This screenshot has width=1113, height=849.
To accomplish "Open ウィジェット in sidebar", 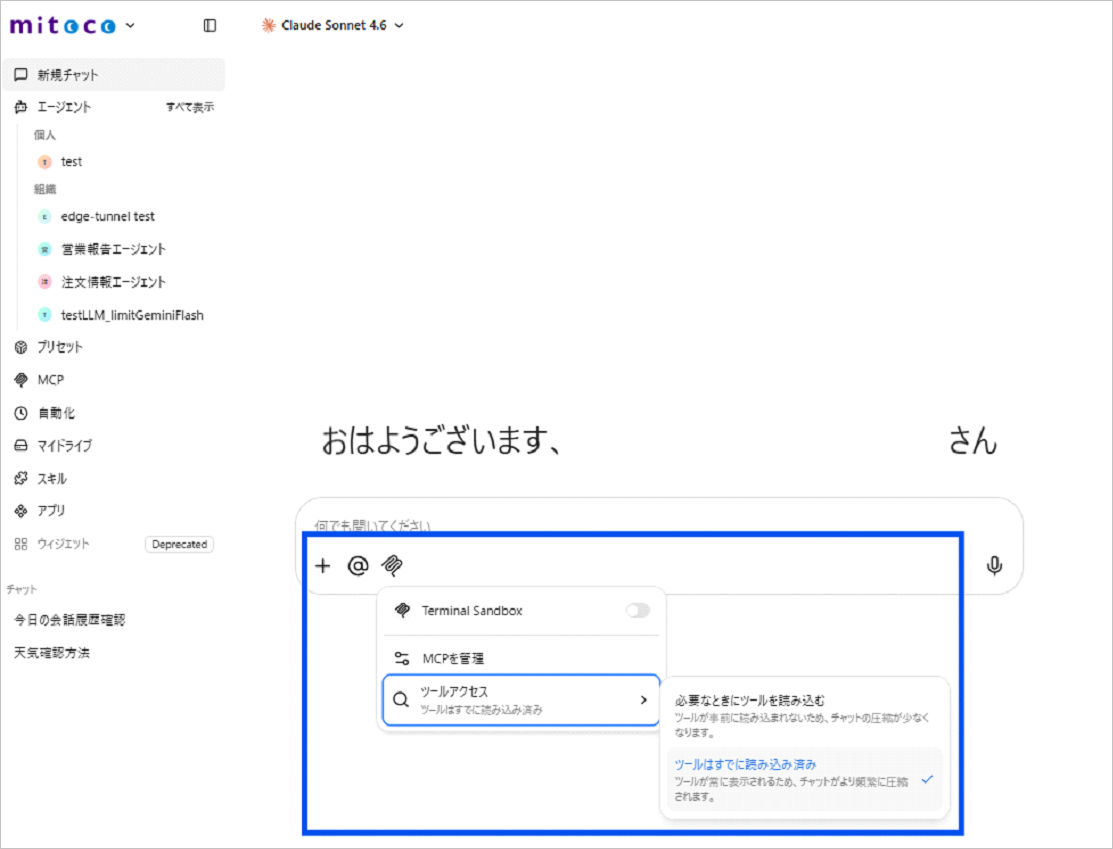I will click(x=63, y=544).
